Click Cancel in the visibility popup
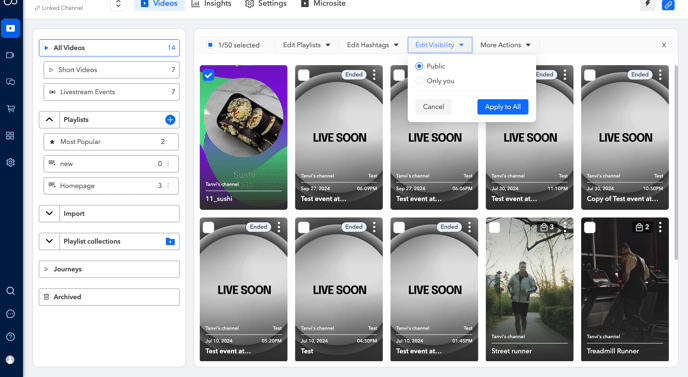Screen dimensions: 688x377 tap(434, 107)
